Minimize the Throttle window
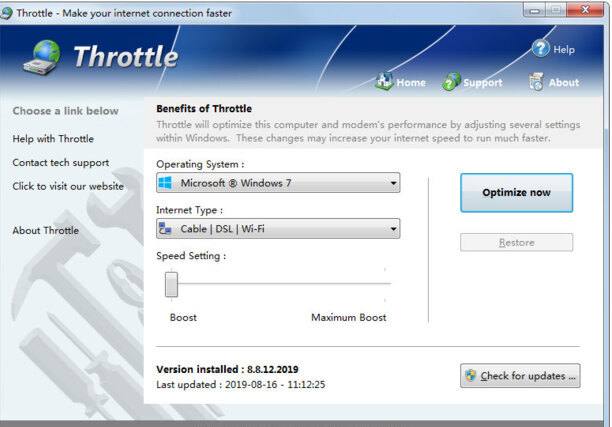612x427 pixels. pyautogui.click(x=534, y=10)
